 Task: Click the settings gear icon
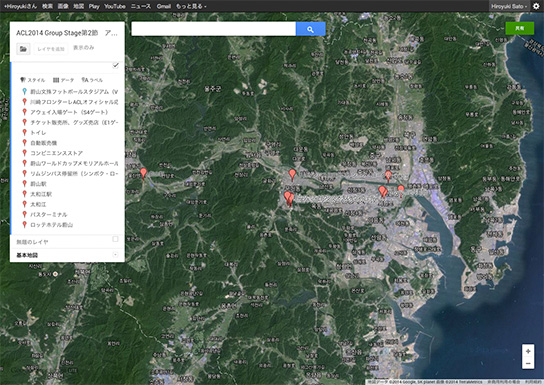536,6
